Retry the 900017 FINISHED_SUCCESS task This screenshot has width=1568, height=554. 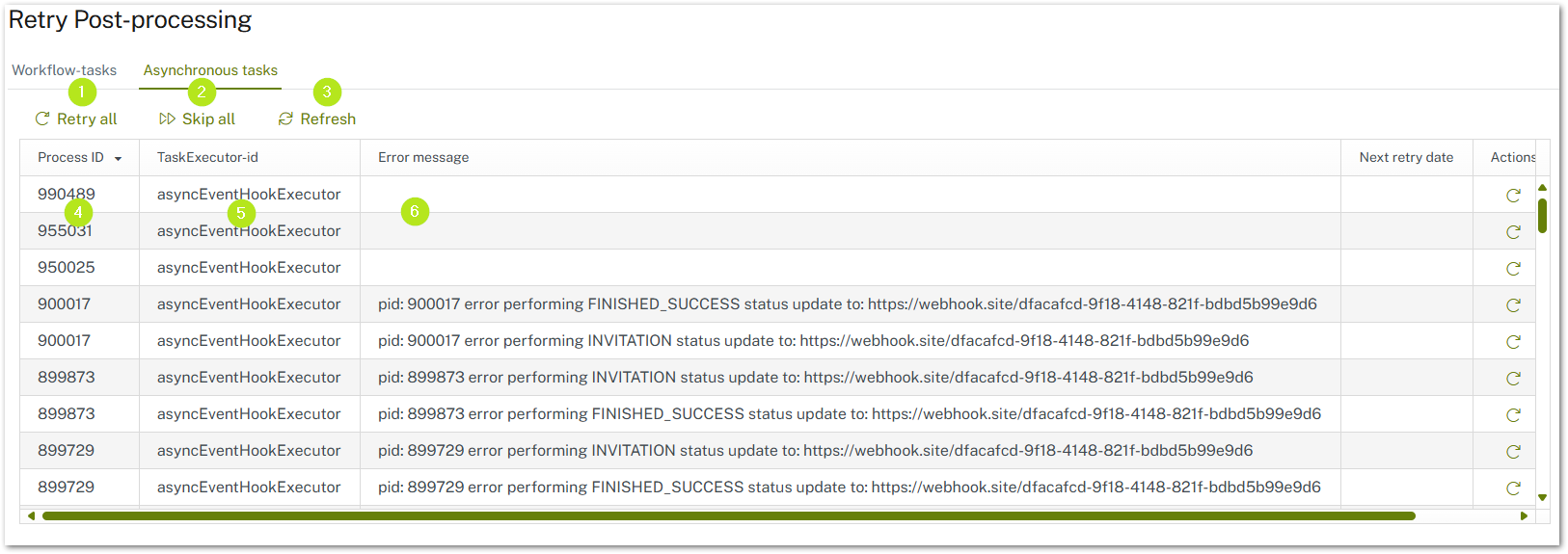(x=1513, y=305)
